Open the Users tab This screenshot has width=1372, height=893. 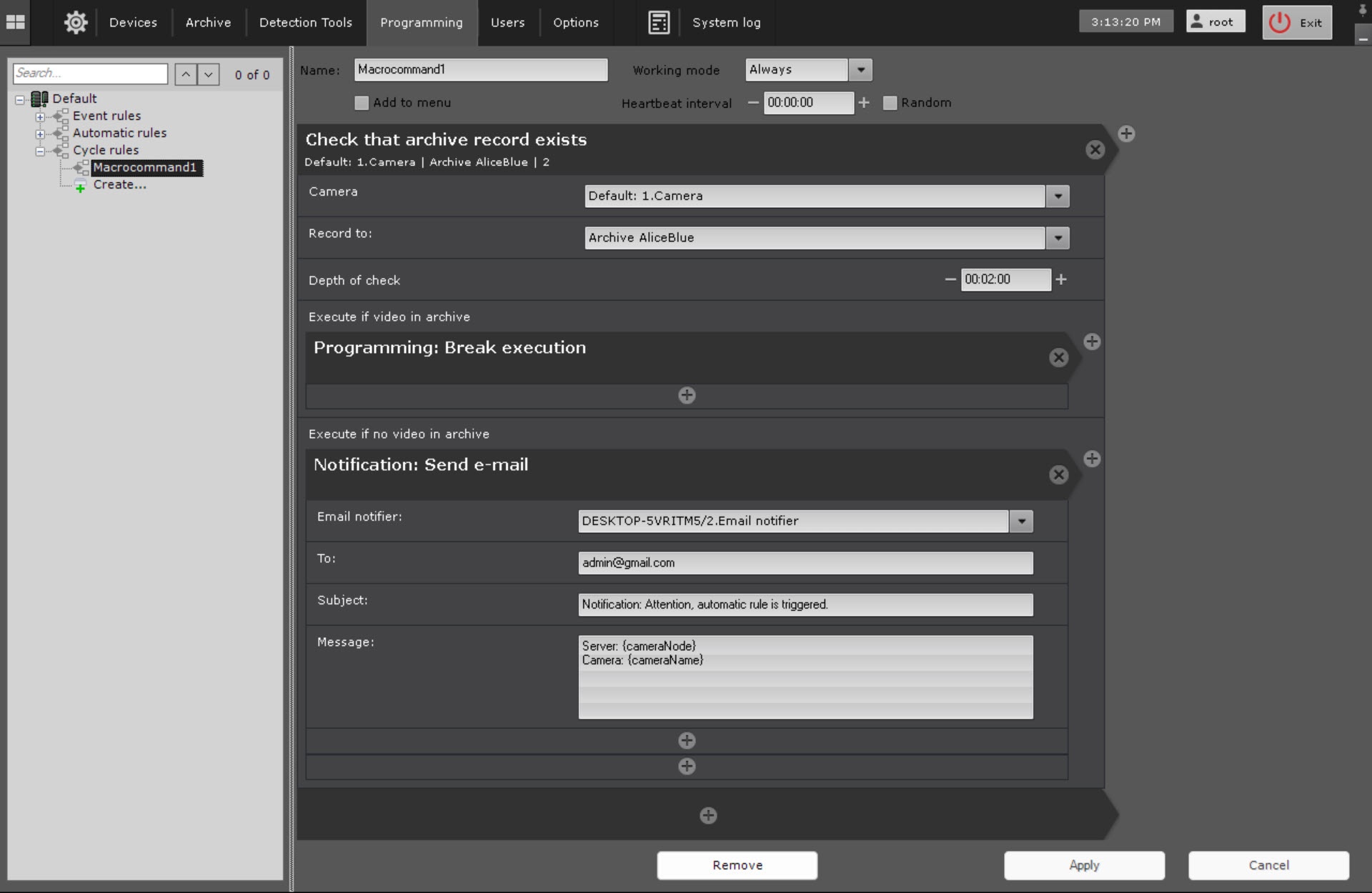coord(507,22)
